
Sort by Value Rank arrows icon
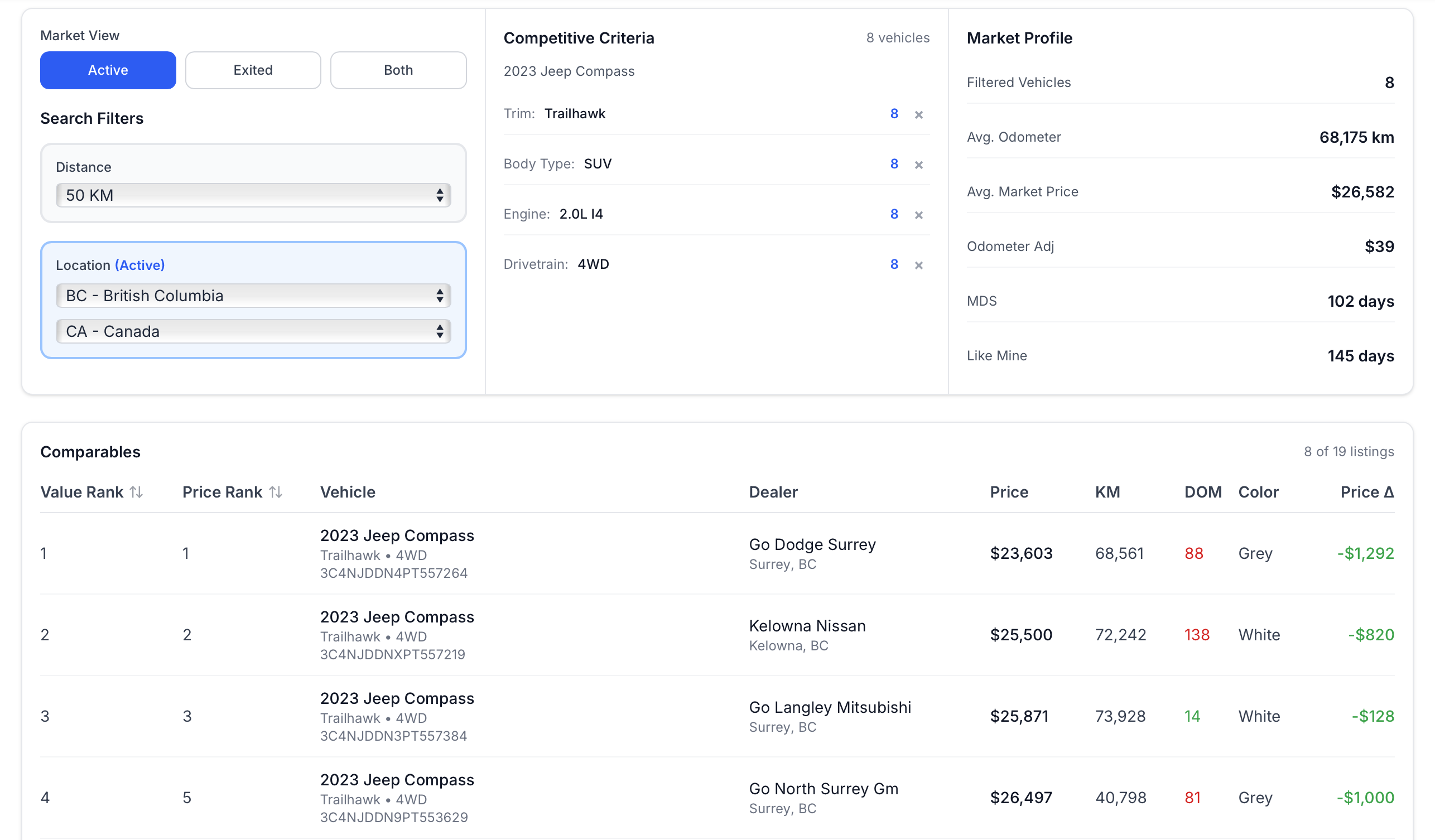(x=136, y=492)
